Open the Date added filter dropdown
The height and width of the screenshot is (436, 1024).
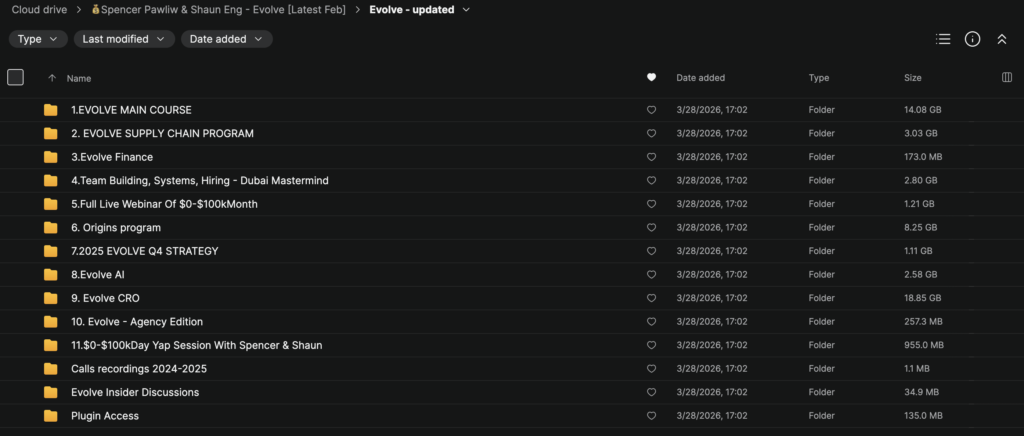point(226,39)
